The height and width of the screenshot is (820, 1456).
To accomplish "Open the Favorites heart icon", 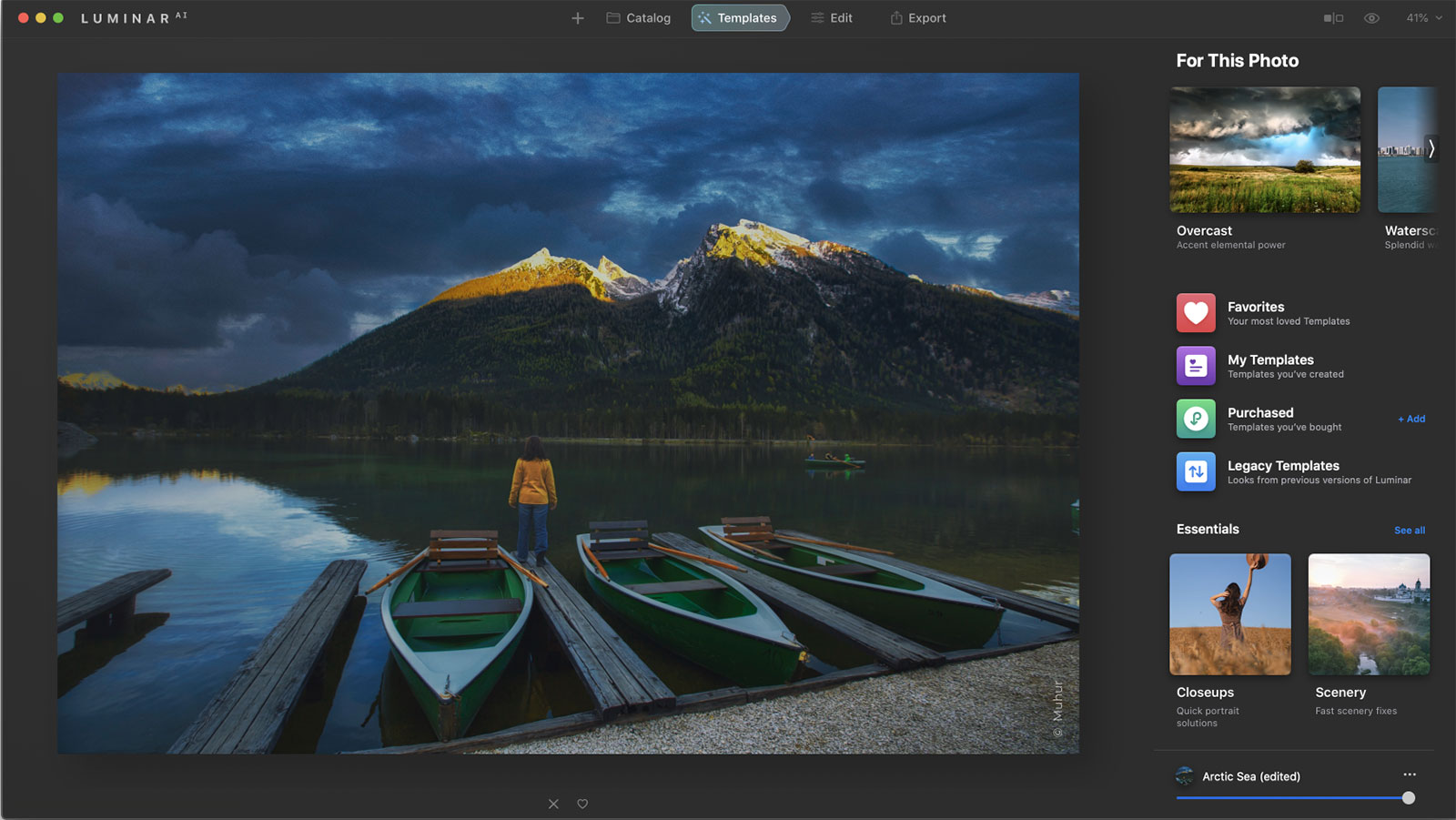I will point(1196,313).
